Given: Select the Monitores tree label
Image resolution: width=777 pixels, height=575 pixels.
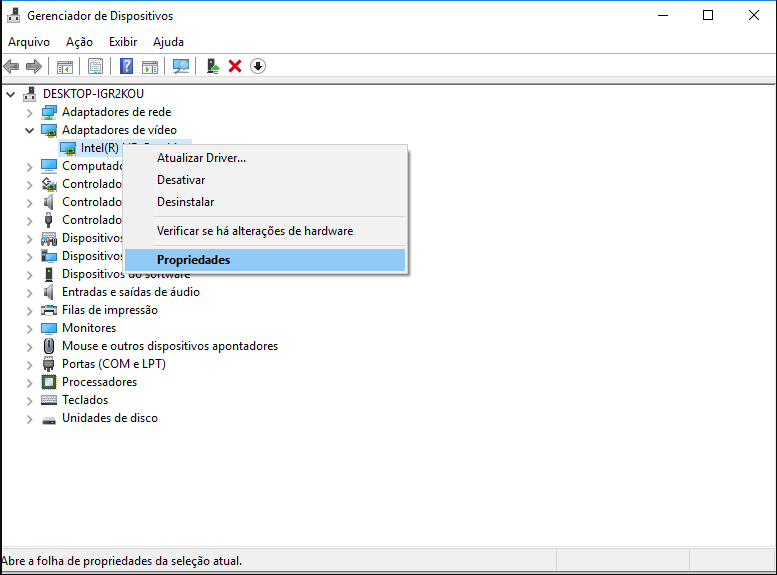Looking at the screenshot, I should pos(89,328).
